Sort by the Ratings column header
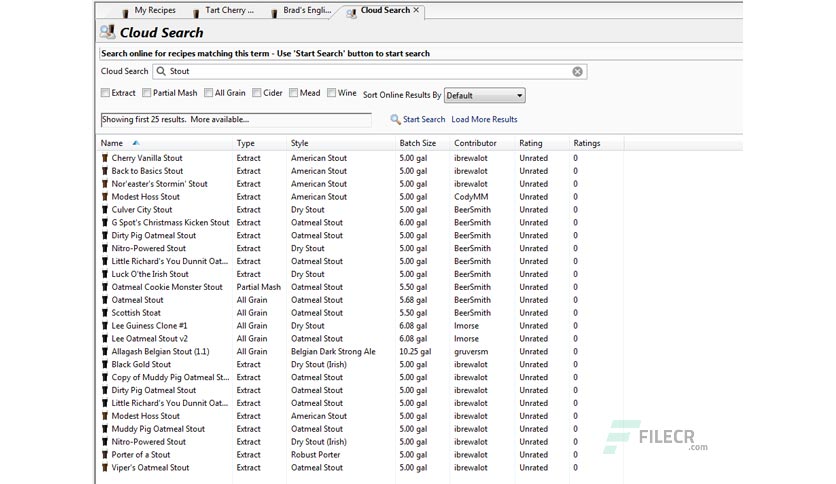The width and height of the screenshot is (836, 484). coord(586,143)
